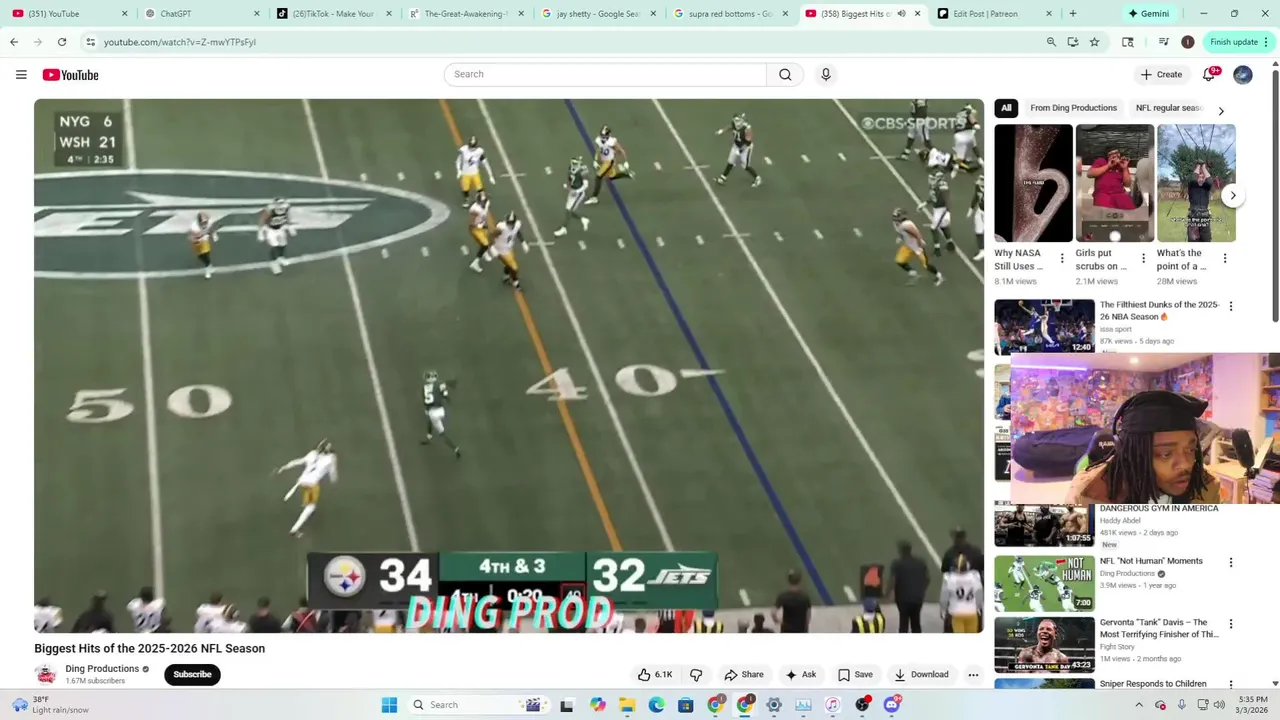Image resolution: width=1280 pixels, height=720 pixels.
Task: Open Google Lens search icon in toolbar
Action: tap(1128, 42)
